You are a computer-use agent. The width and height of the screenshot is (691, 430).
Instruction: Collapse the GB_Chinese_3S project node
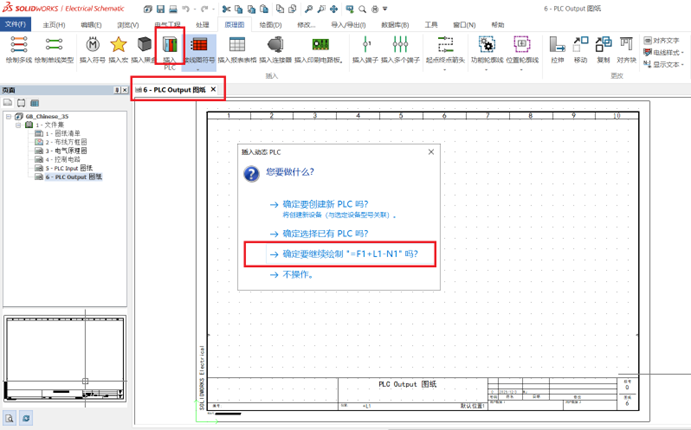tap(8, 116)
